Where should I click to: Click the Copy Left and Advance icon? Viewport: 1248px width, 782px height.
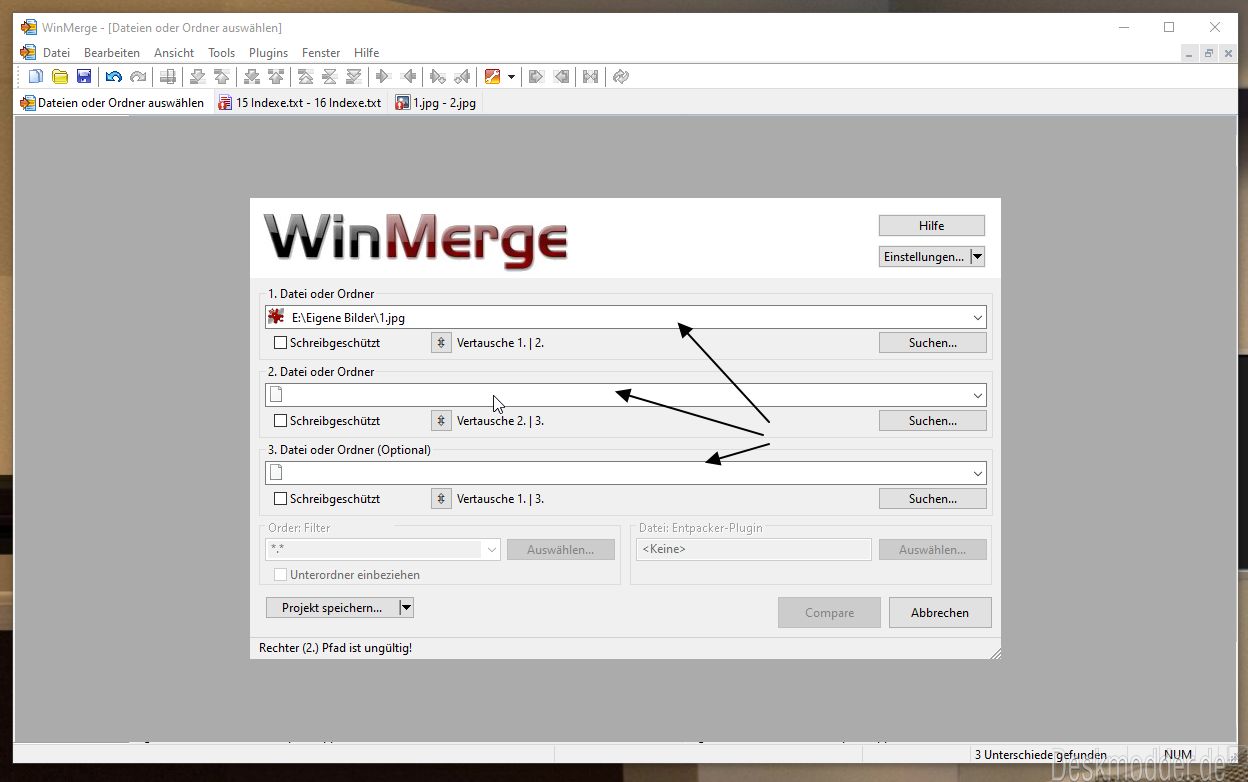462,76
